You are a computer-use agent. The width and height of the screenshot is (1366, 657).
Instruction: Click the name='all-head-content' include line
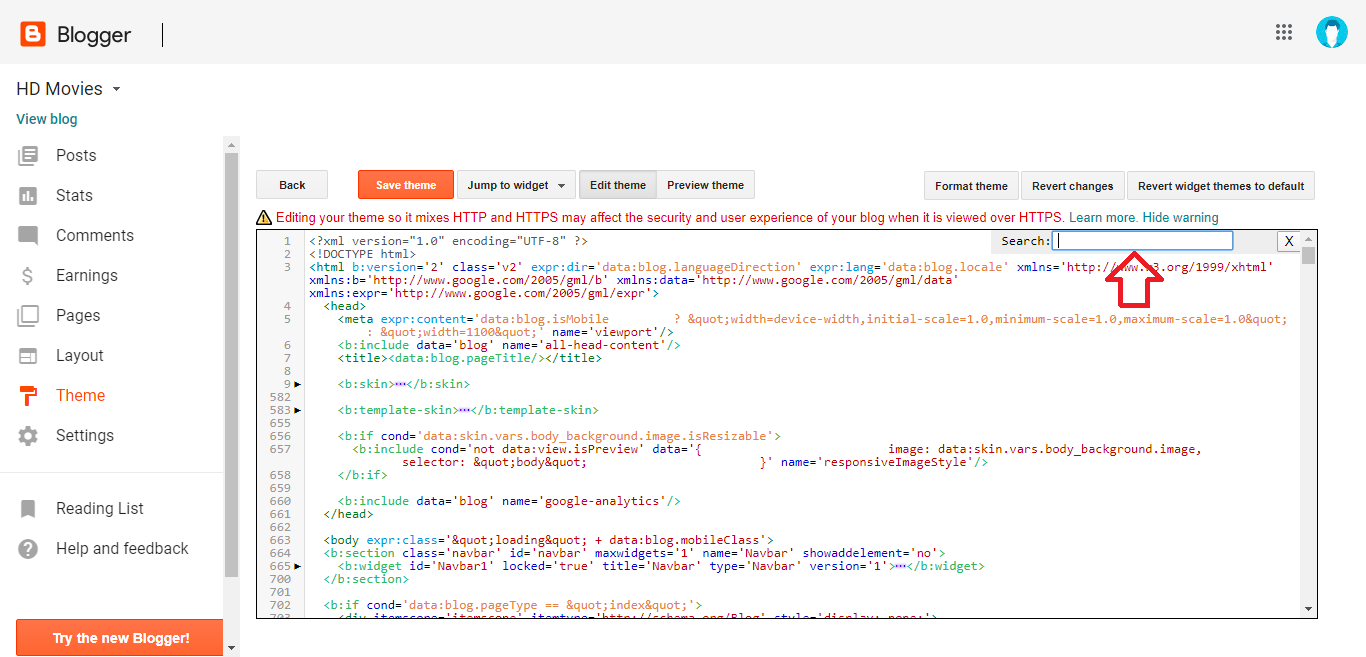(x=509, y=345)
